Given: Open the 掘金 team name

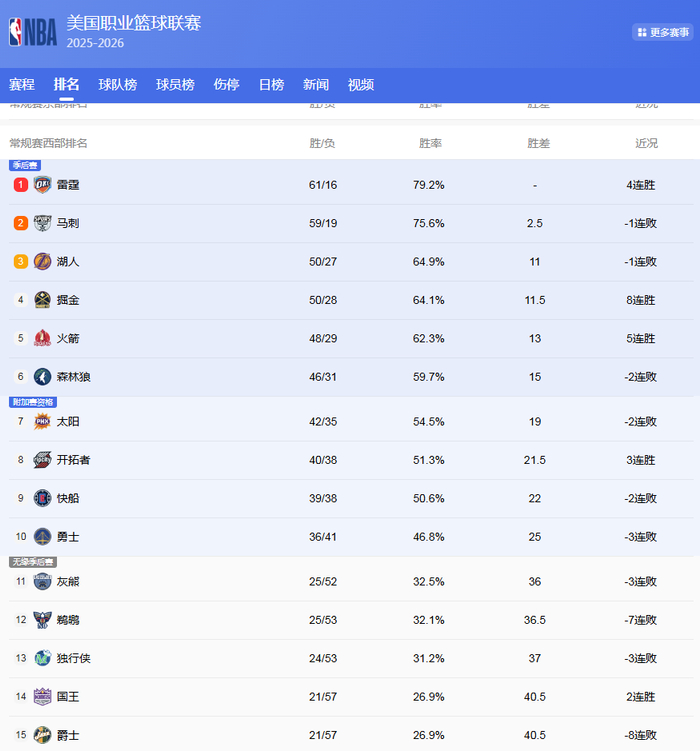Looking at the screenshot, I should click(x=68, y=300).
